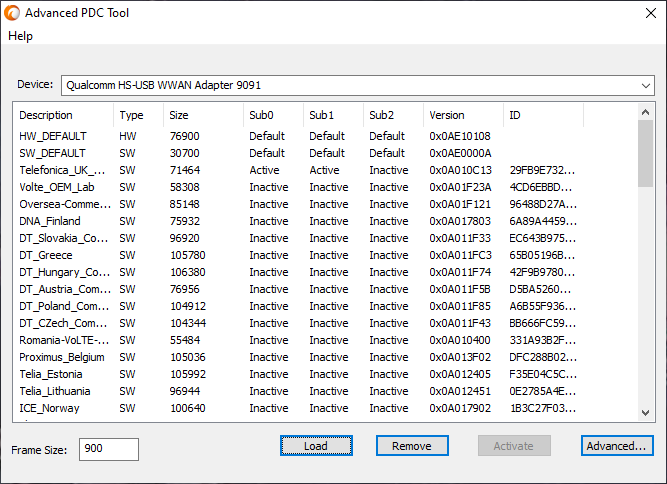
Task: Click the Frame Size input field
Action: pyautogui.click(x=108, y=449)
